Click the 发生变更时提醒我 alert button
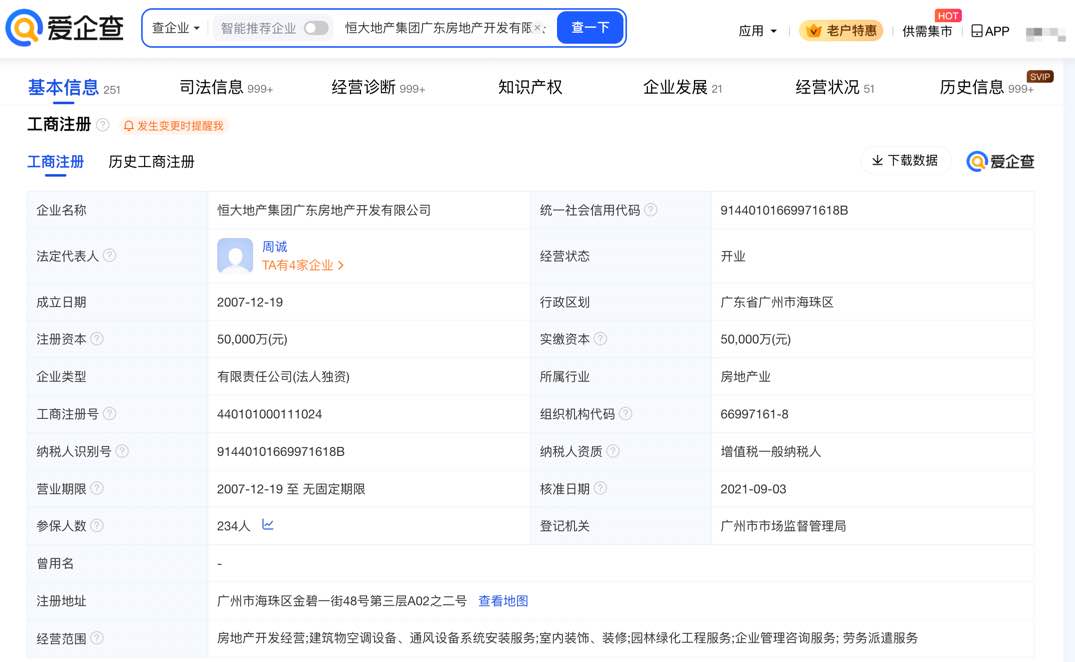1075x662 pixels. [x=173, y=126]
